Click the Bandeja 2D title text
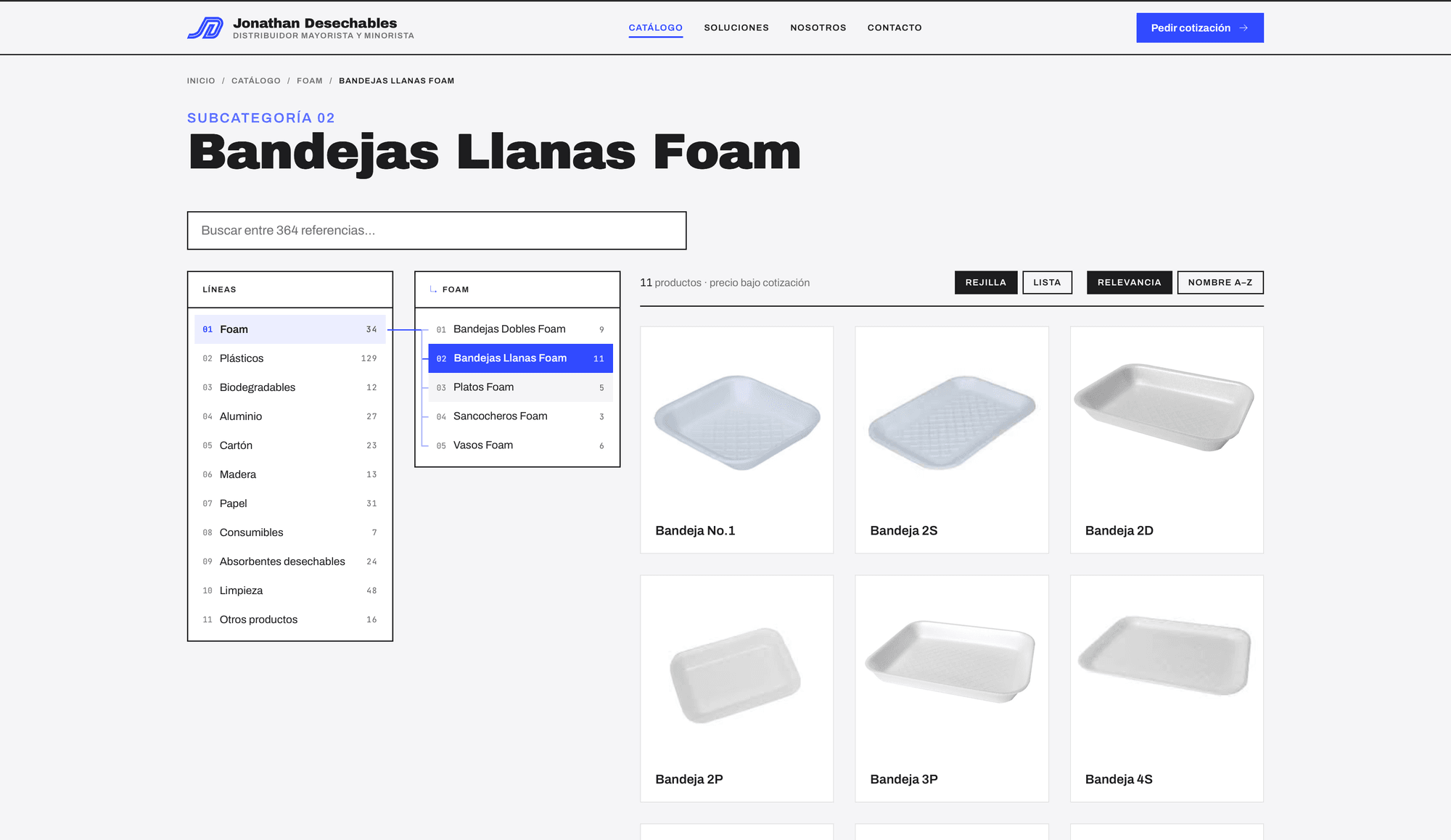Viewport: 1451px width, 840px height. (x=1119, y=531)
